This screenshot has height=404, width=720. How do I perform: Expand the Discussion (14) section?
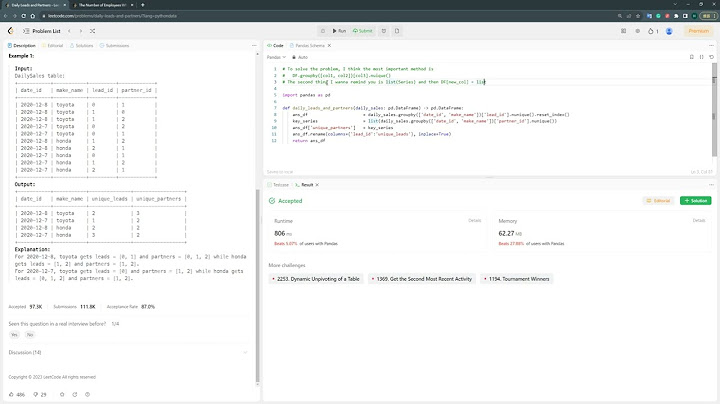point(129,353)
